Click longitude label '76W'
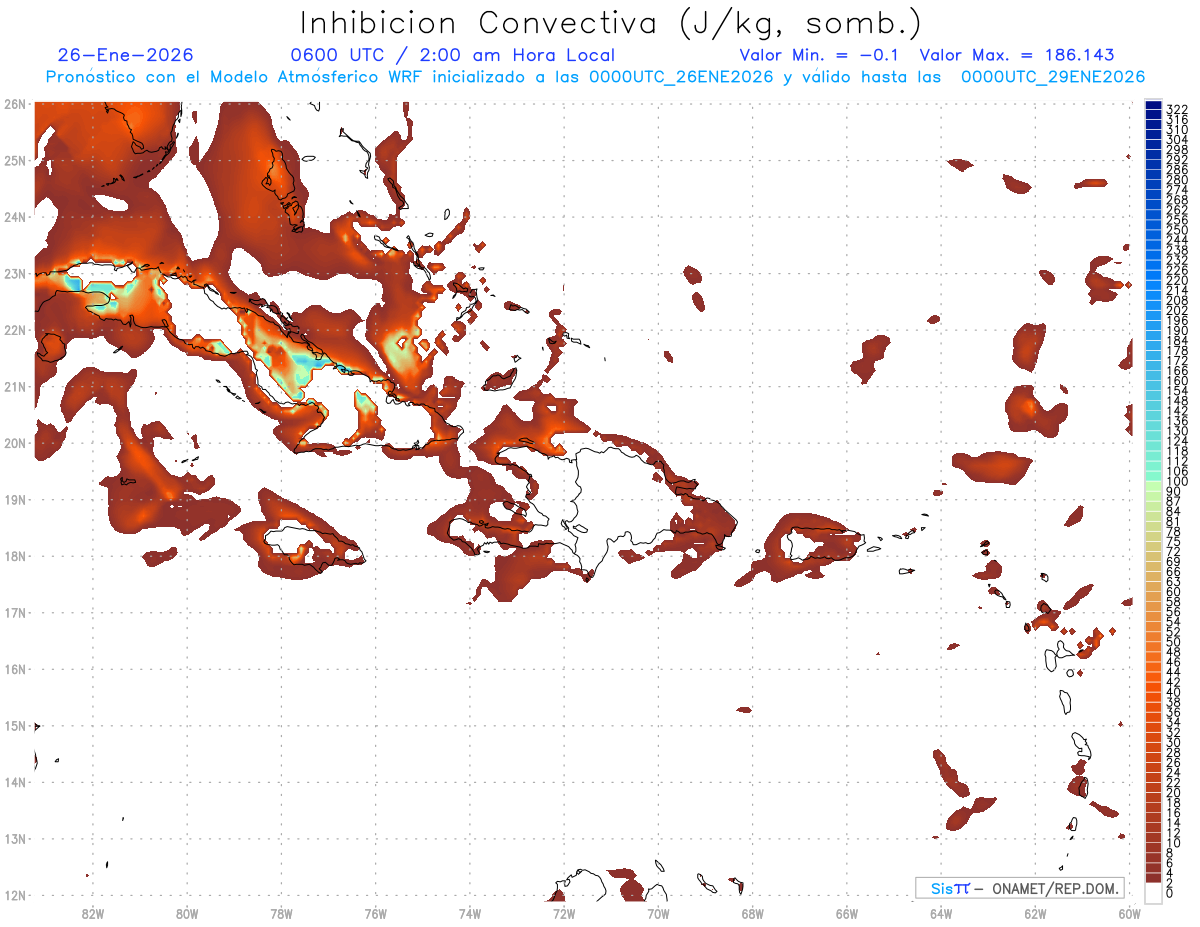Image resolution: width=1200 pixels, height=927 pixels. [376, 913]
